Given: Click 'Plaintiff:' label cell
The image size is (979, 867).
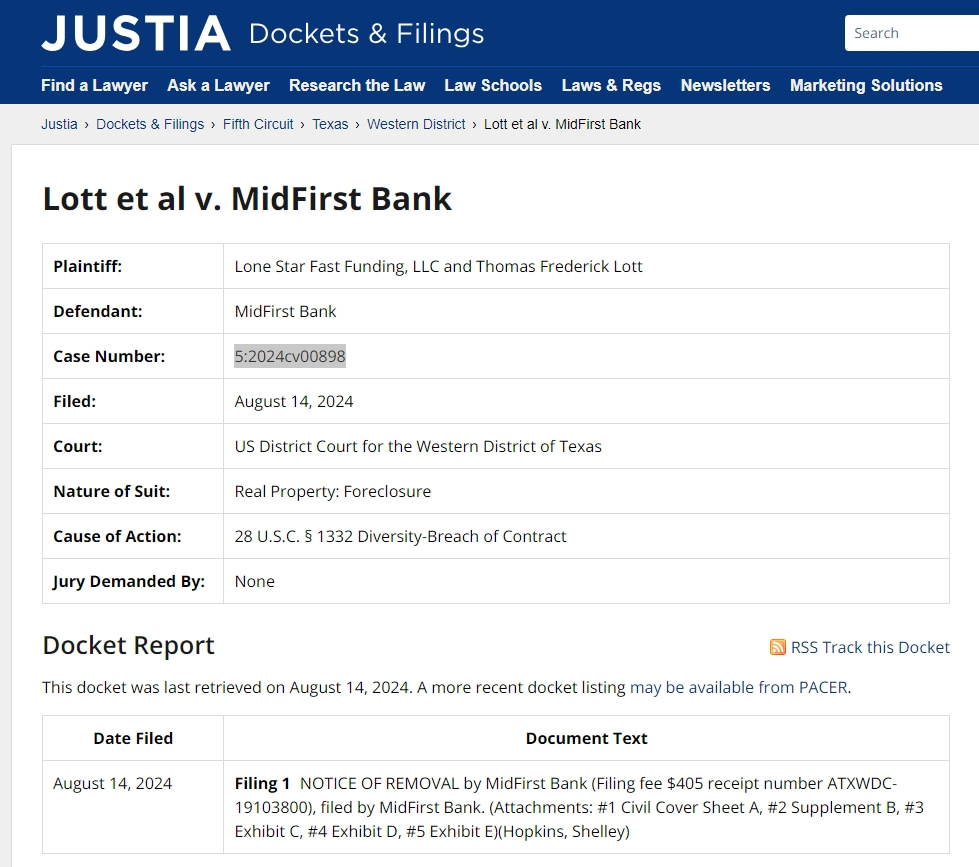Looking at the screenshot, I should pos(133,267).
